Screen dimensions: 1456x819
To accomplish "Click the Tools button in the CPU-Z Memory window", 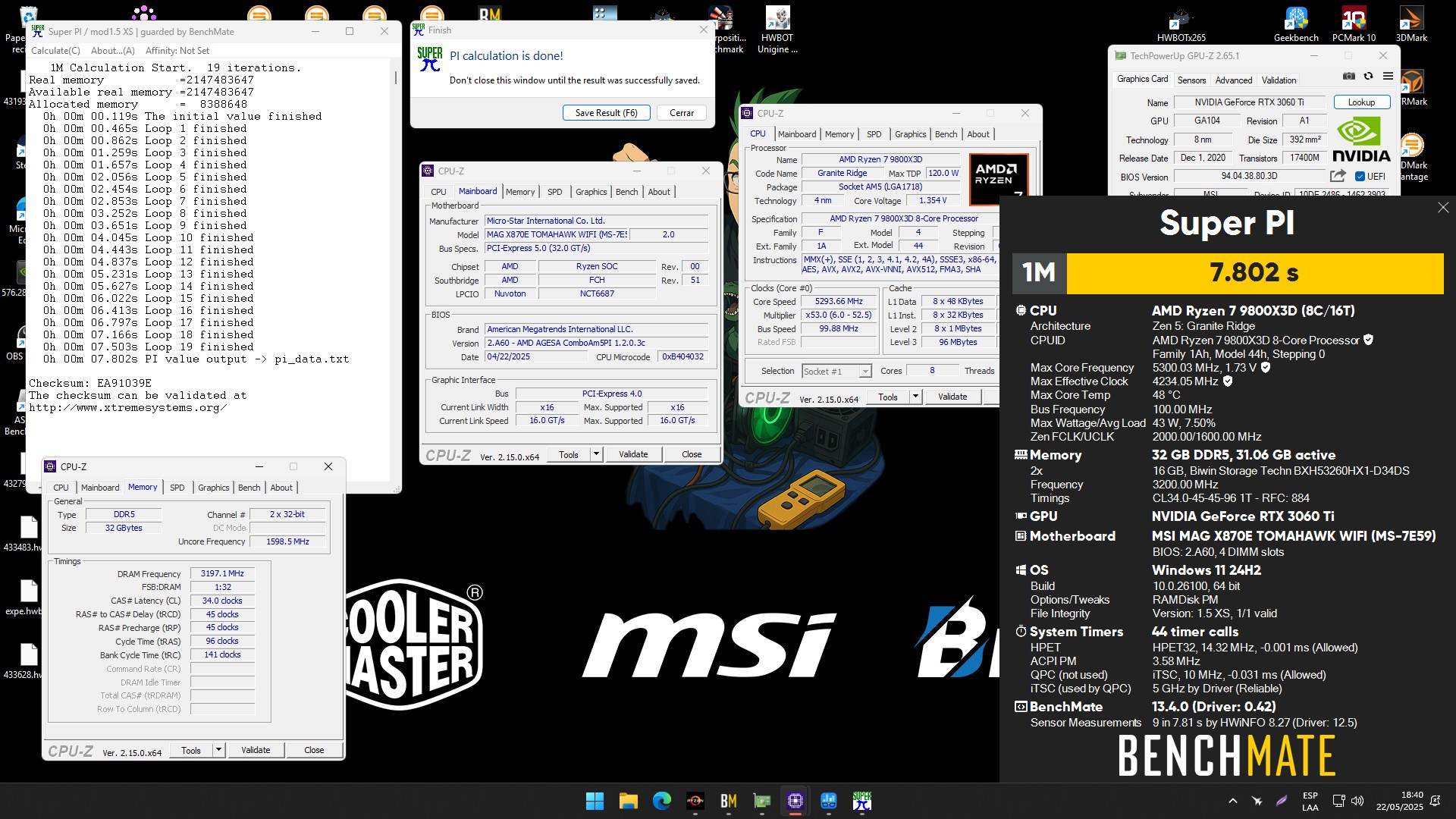I will [191, 750].
